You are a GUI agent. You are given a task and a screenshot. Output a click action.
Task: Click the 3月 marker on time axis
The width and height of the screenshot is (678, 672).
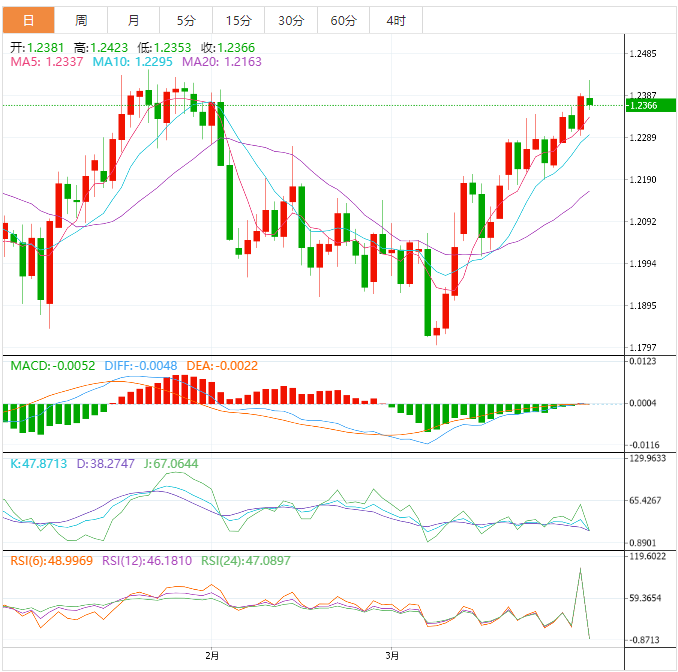(x=393, y=656)
